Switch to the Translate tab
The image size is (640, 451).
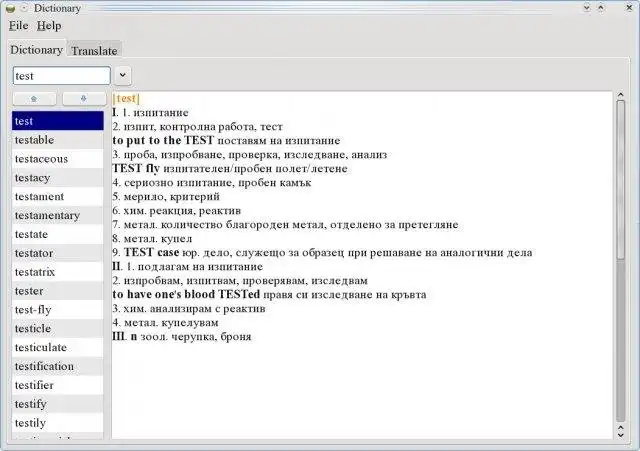[94, 51]
